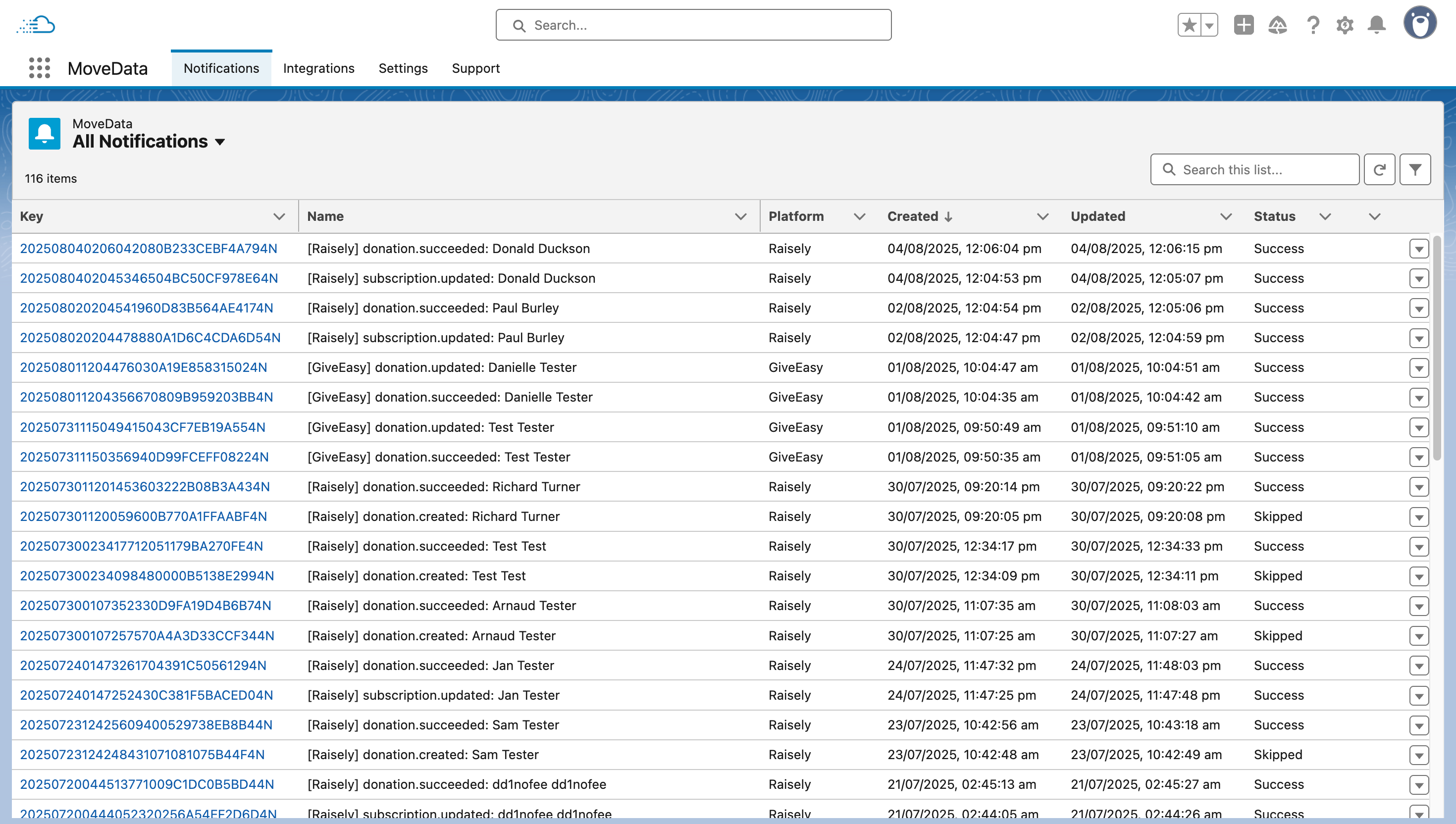
Task: Open the favorites list dropdown arrow
Action: (1209, 25)
